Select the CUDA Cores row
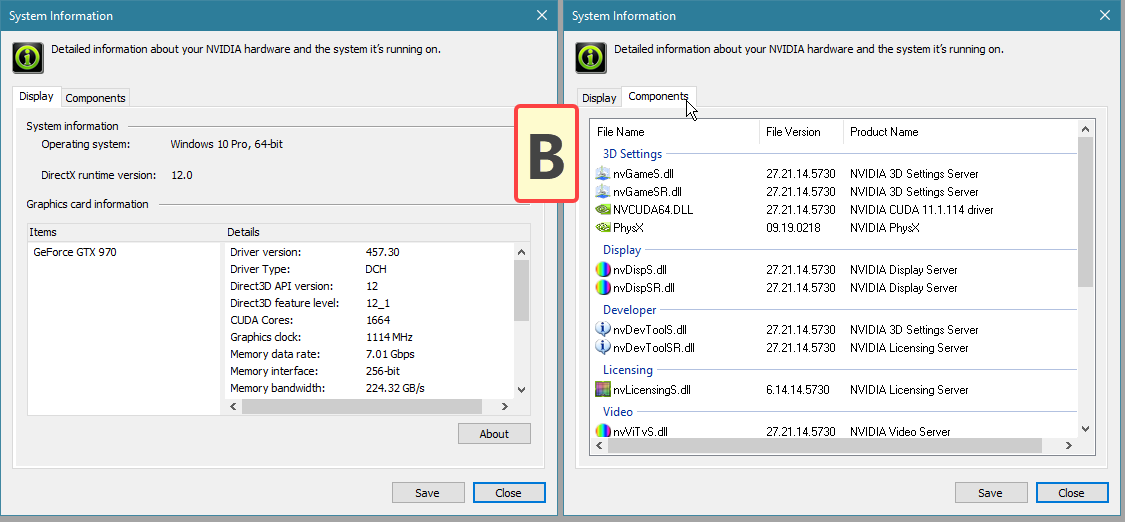1125x522 pixels. (x=369, y=320)
